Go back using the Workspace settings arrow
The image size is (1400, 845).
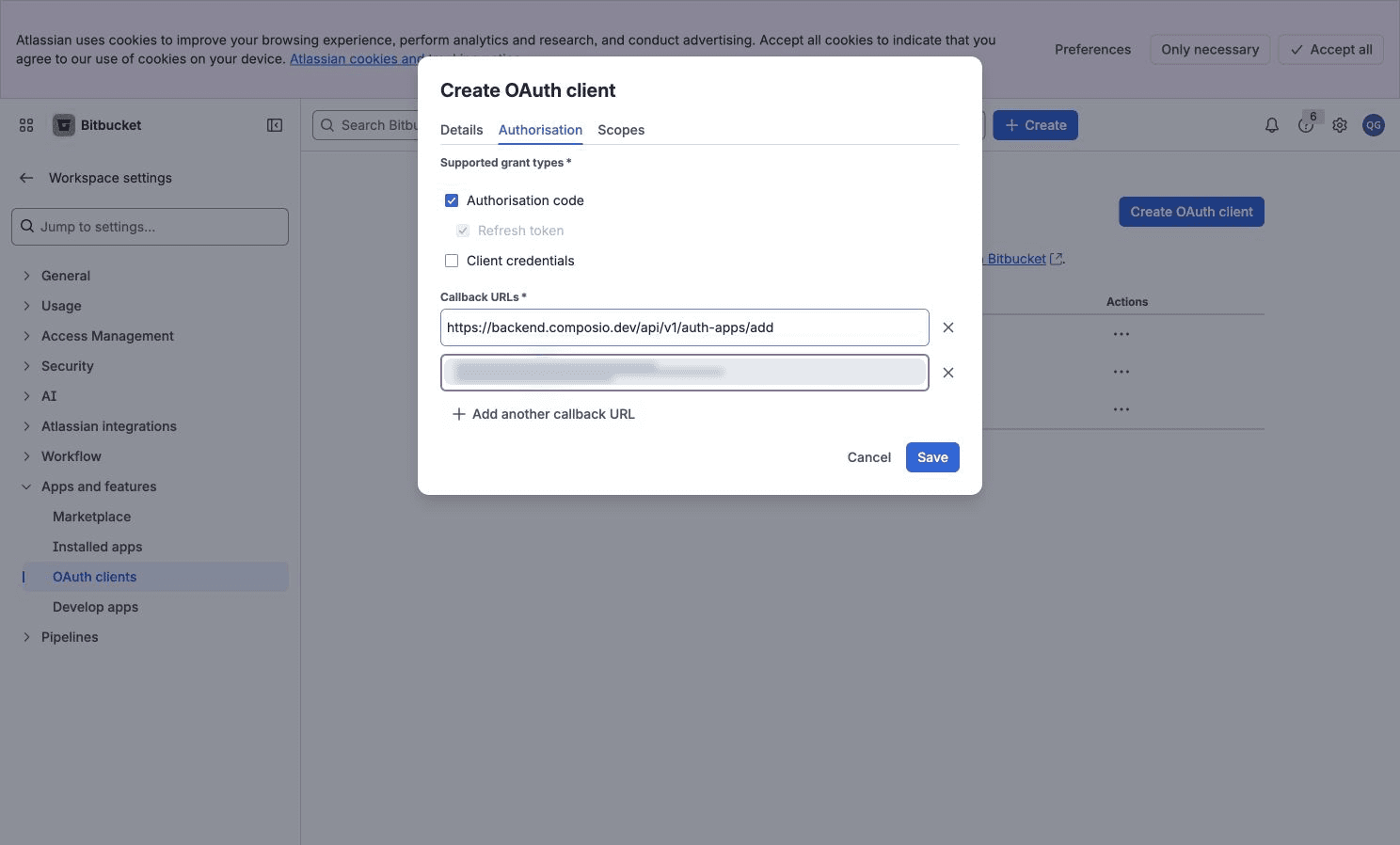26,178
